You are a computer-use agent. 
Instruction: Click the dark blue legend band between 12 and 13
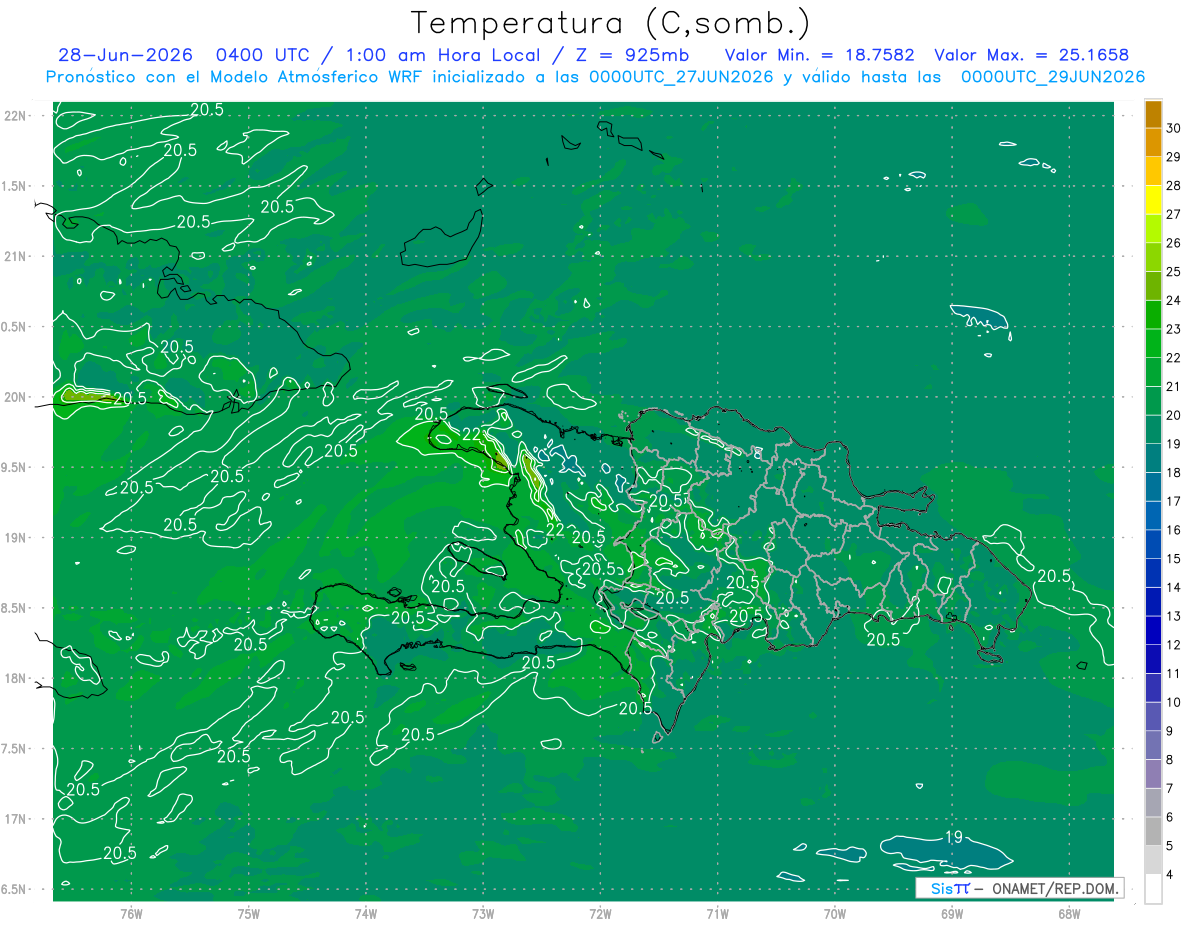(1153, 631)
